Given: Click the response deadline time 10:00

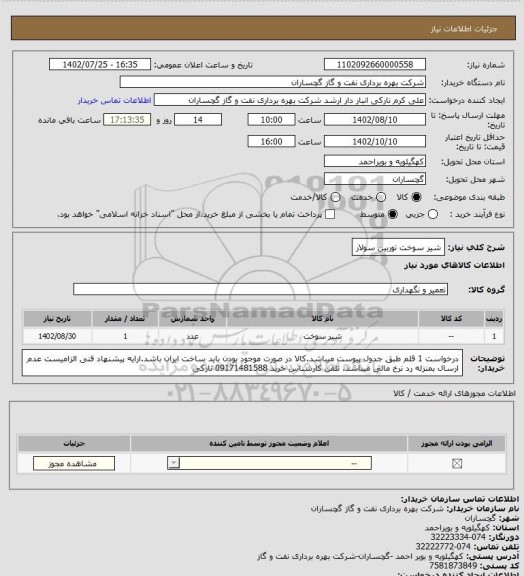Looking at the screenshot, I should tap(272, 120).
